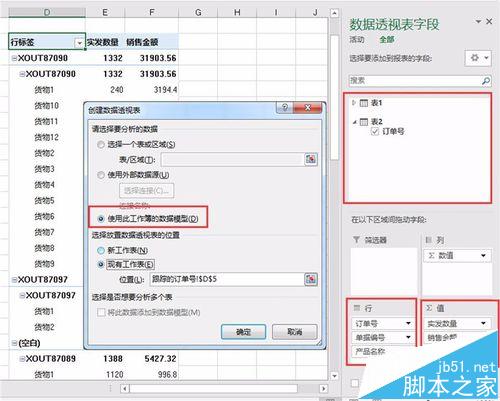The height and width of the screenshot is (401, 500).
Task: Click the 筛选器 funnel icon
Action: [x=356, y=240]
